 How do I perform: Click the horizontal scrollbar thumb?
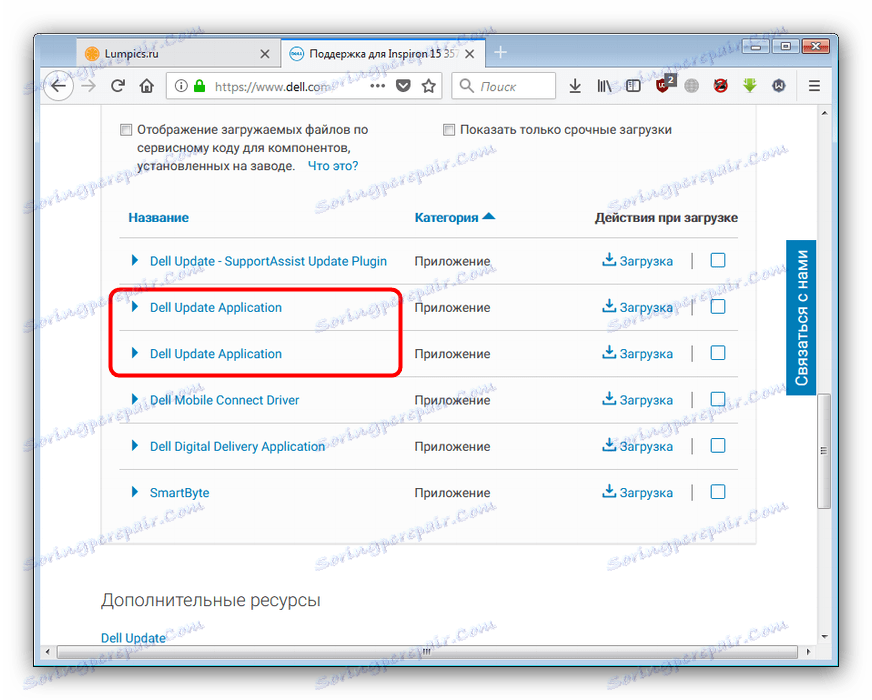coord(427,652)
